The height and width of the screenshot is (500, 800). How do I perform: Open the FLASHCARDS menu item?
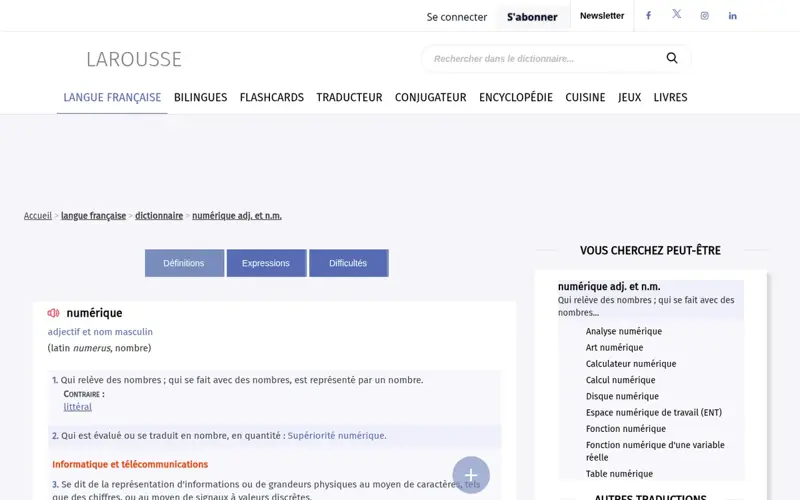pyautogui.click(x=271, y=97)
